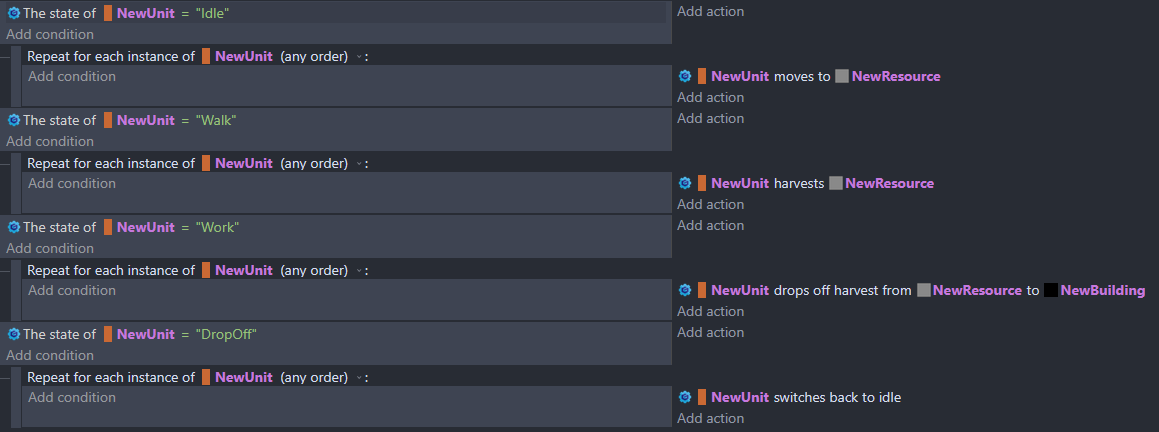Open the "any order" dropdown under the Idle event
This screenshot has width=1159, height=432.
click(359, 57)
